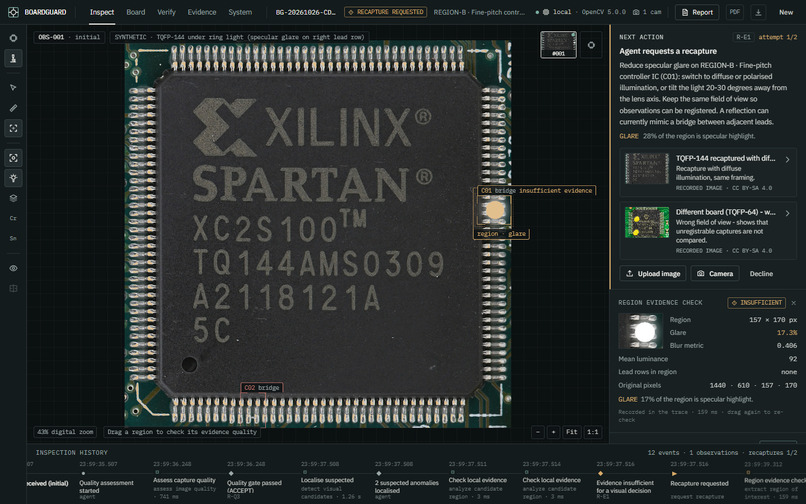Activate the region selection crosshair tool
This screenshot has height=504, width=806.
(x=13, y=128)
